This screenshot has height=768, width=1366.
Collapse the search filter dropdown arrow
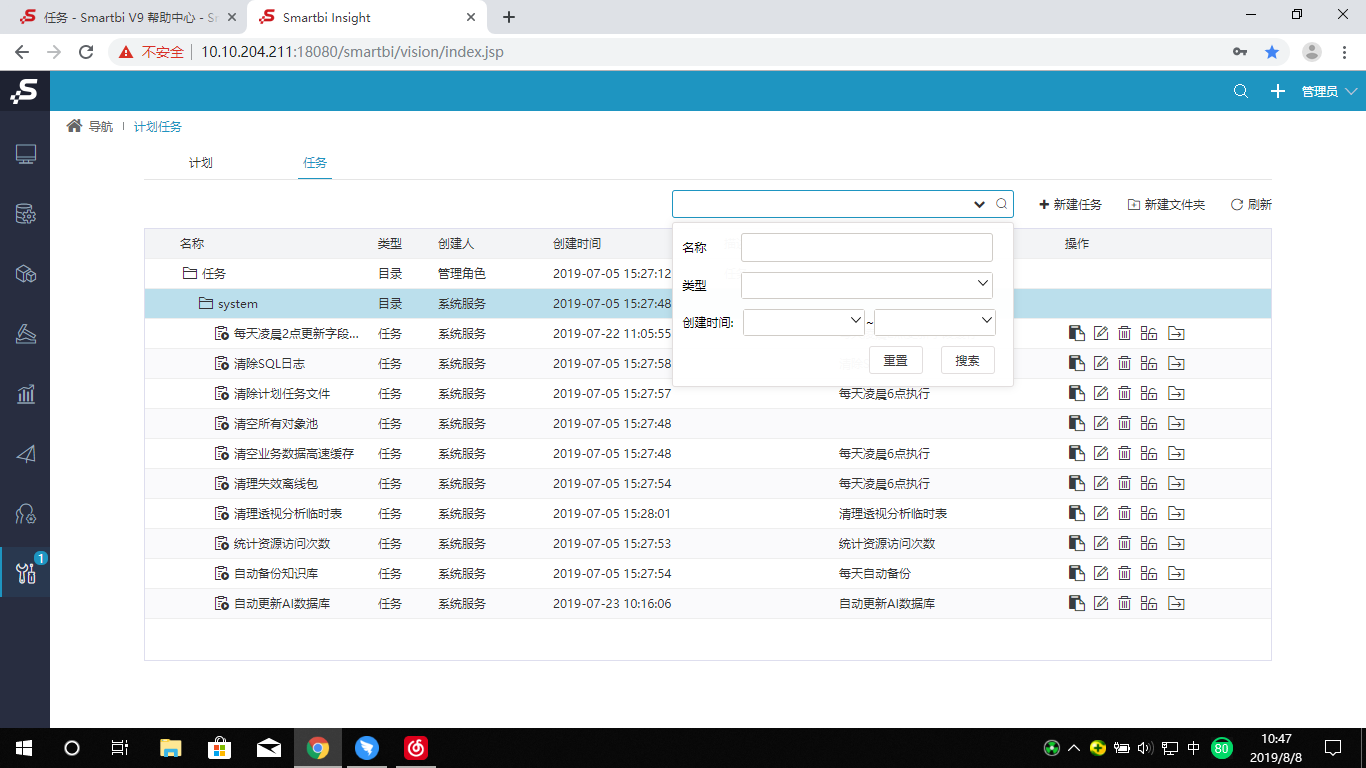[979, 204]
